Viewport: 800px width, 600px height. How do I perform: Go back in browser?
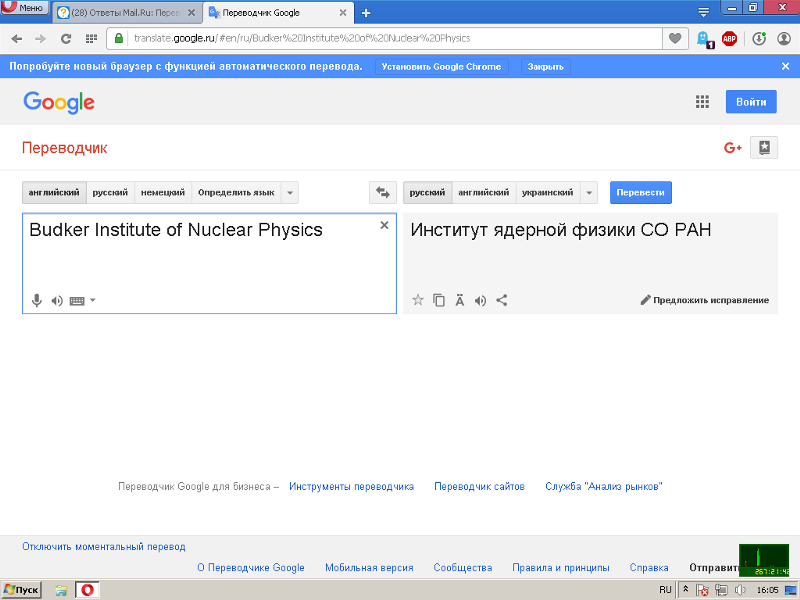coord(17,39)
